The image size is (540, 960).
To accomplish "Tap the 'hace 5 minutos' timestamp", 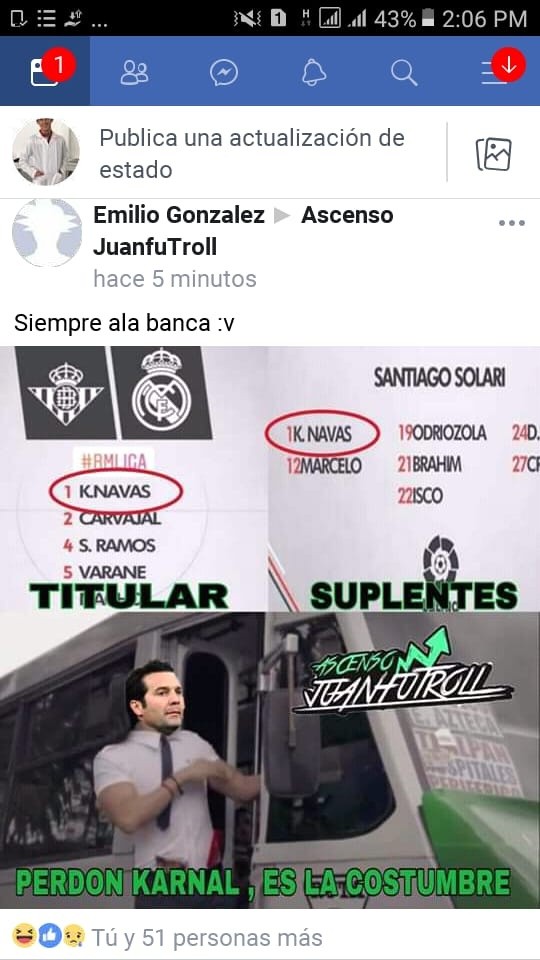I will tap(174, 279).
